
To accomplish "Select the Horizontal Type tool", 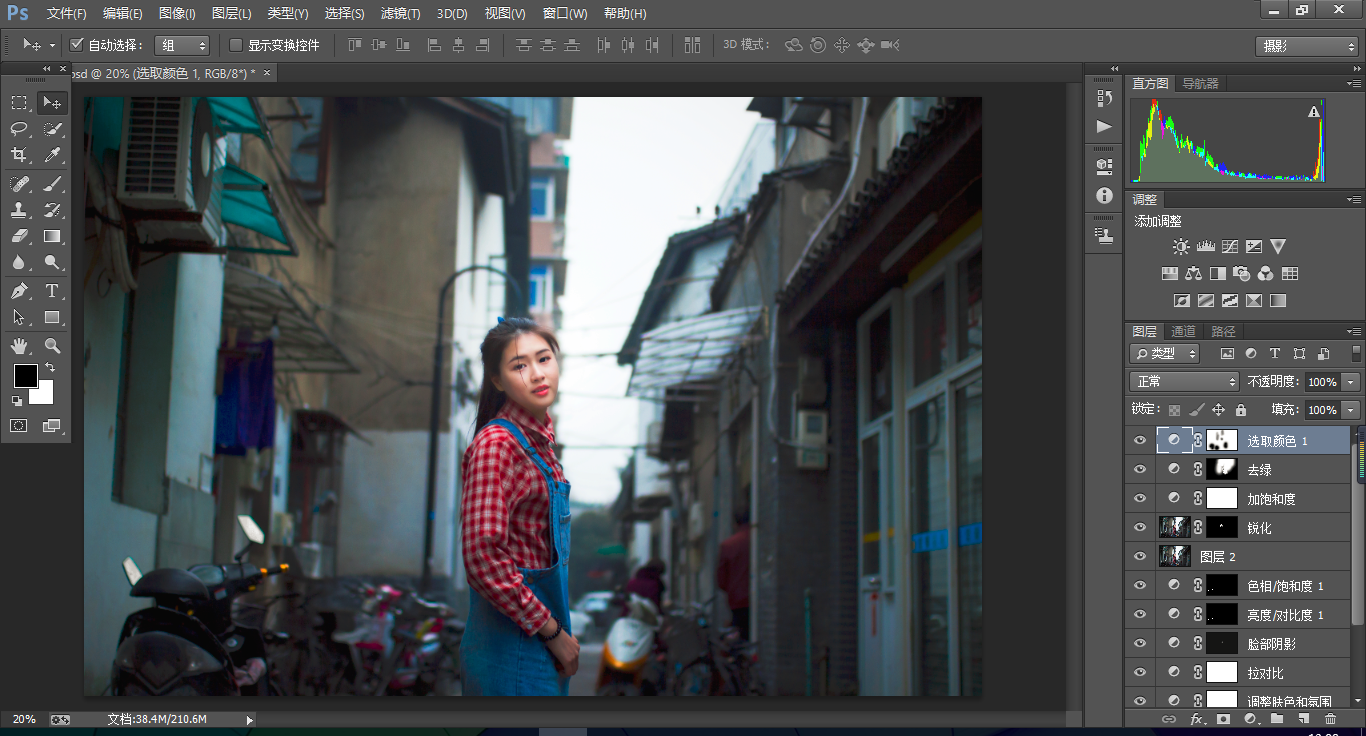I will (x=52, y=291).
